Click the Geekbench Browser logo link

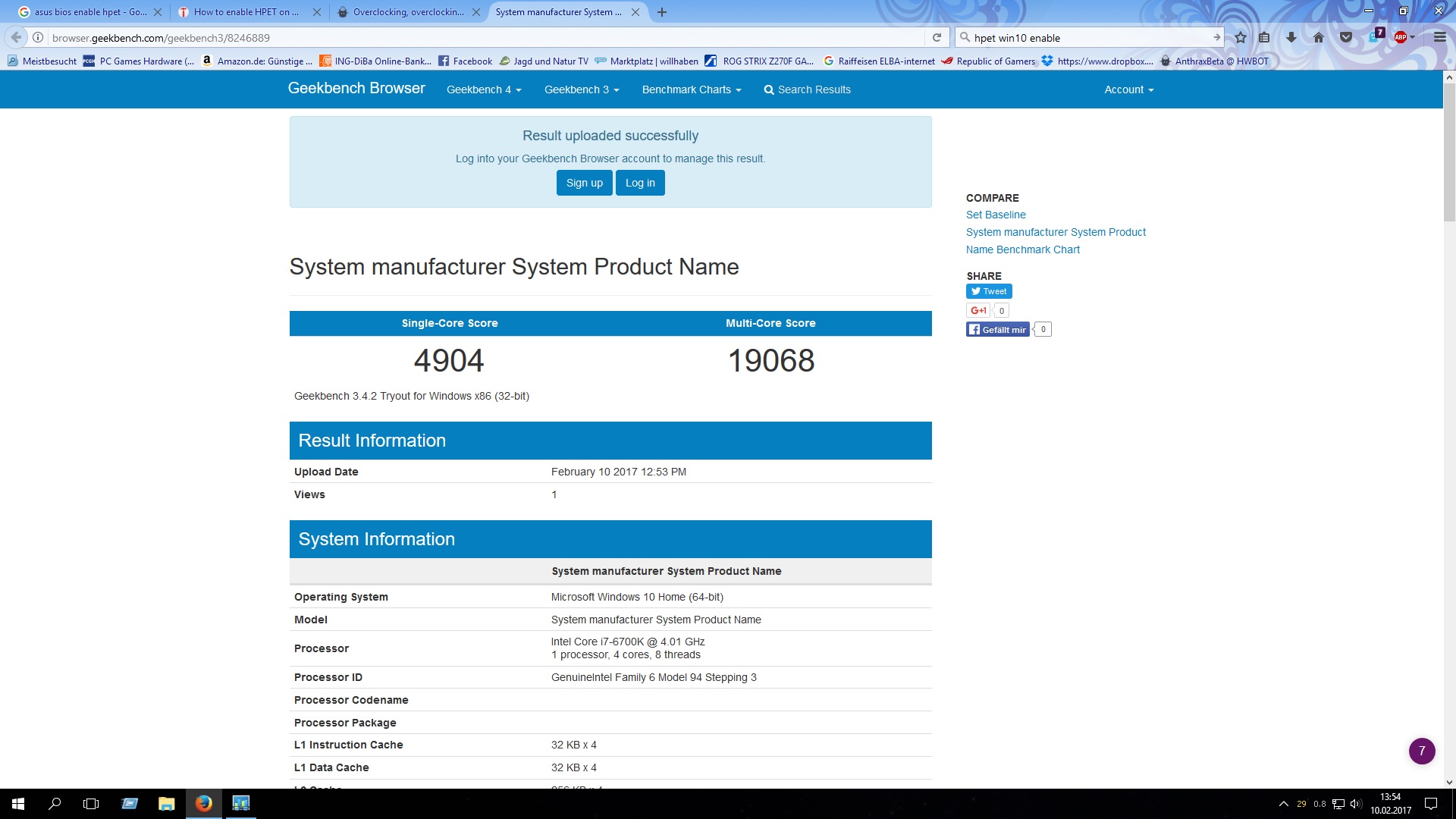click(356, 89)
